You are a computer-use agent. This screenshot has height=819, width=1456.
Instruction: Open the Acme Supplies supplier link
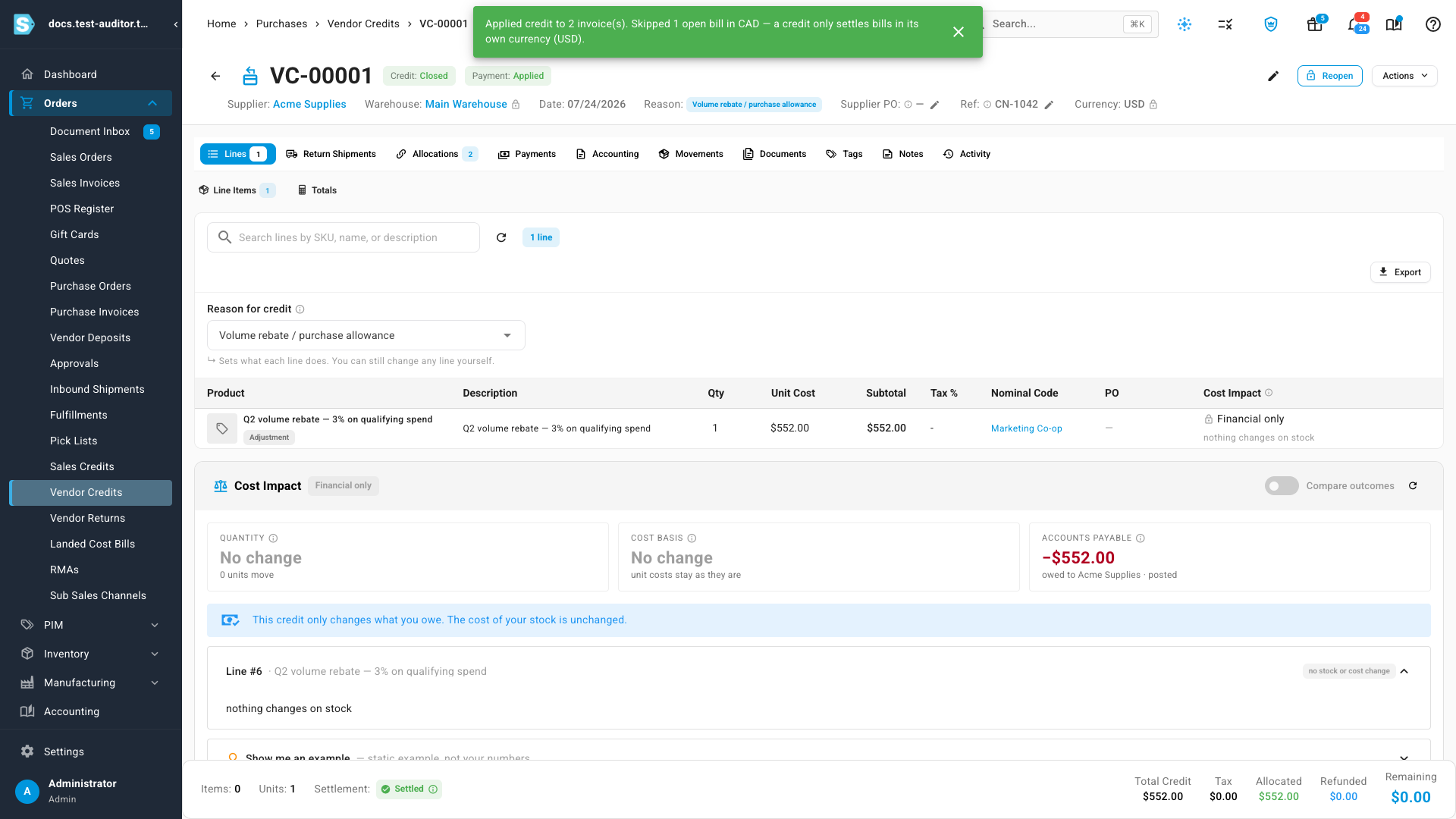pos(309,105)
